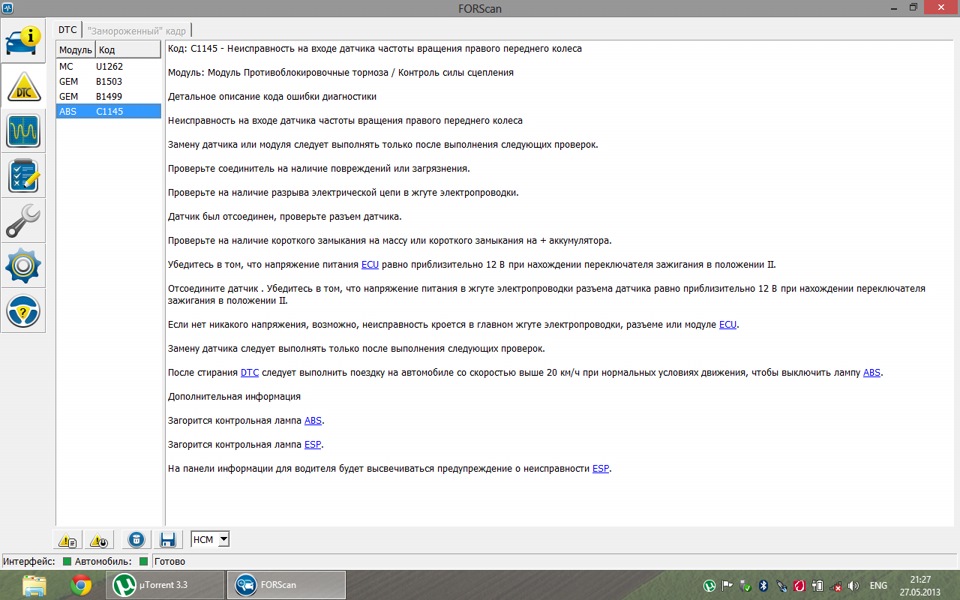Screen dimensions: 960x600
Task: Open the volume speaker tray icon
Action: (853, 586)
